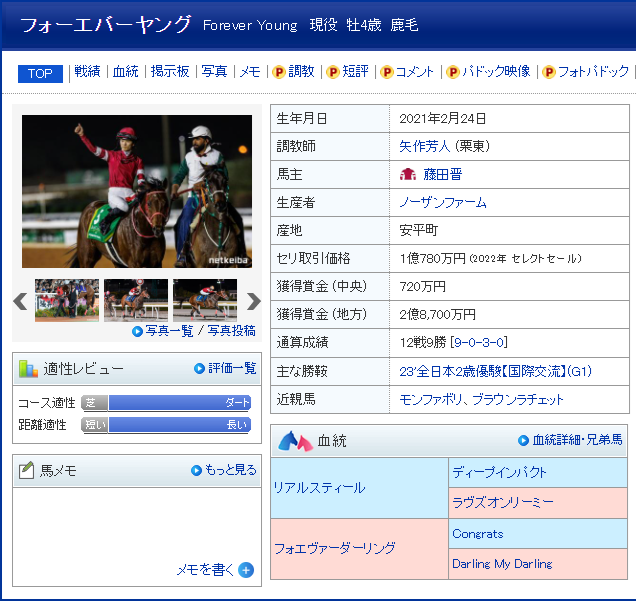Click the arrow icon beside もっと見る

[x=196, y=470]
